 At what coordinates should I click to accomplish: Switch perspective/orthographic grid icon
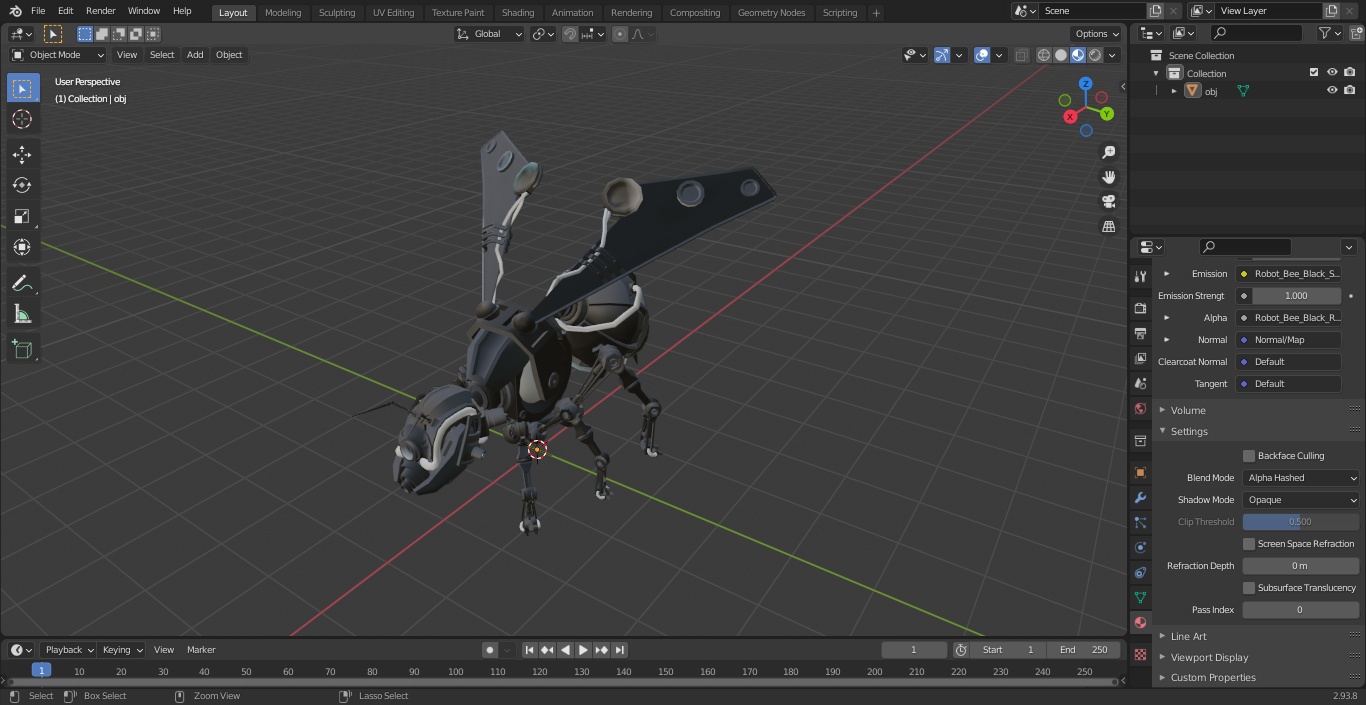coord(1109,226)
